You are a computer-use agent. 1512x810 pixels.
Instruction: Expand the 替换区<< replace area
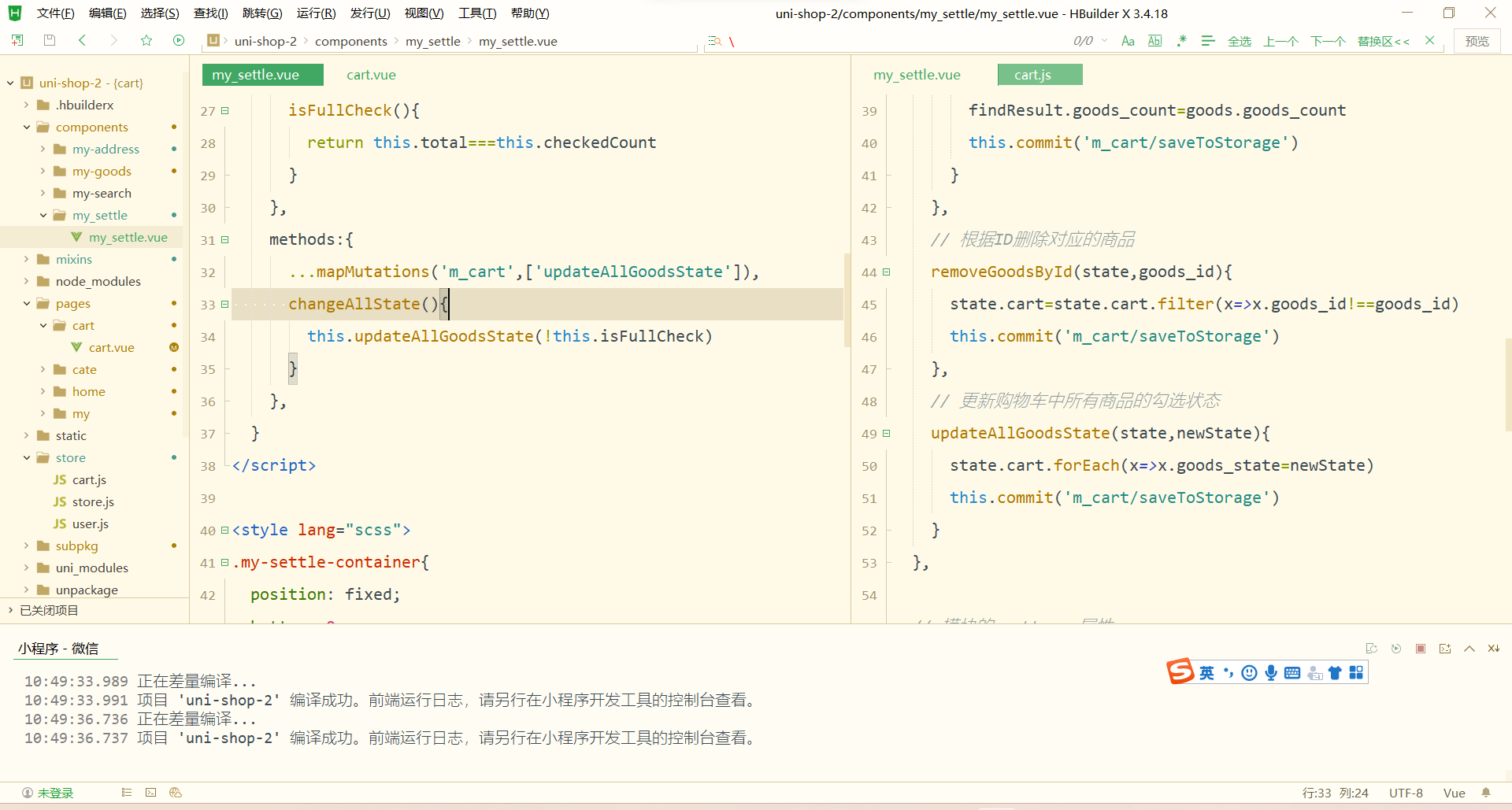(1384, 41)
